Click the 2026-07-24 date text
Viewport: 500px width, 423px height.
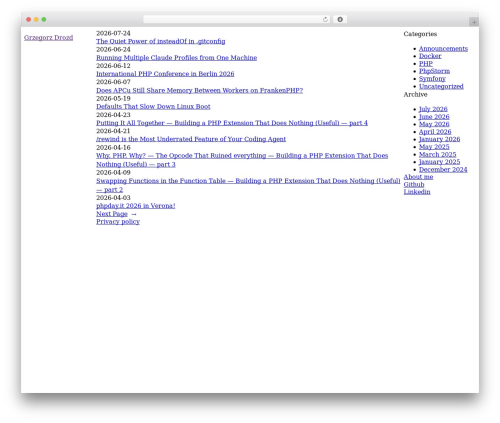[113, 33]
